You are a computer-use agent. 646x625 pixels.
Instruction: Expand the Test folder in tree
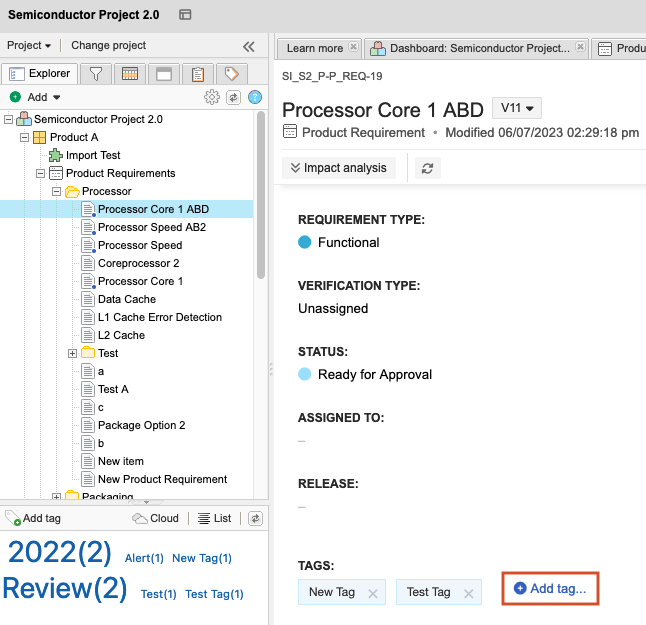click(x=72, y=353)
